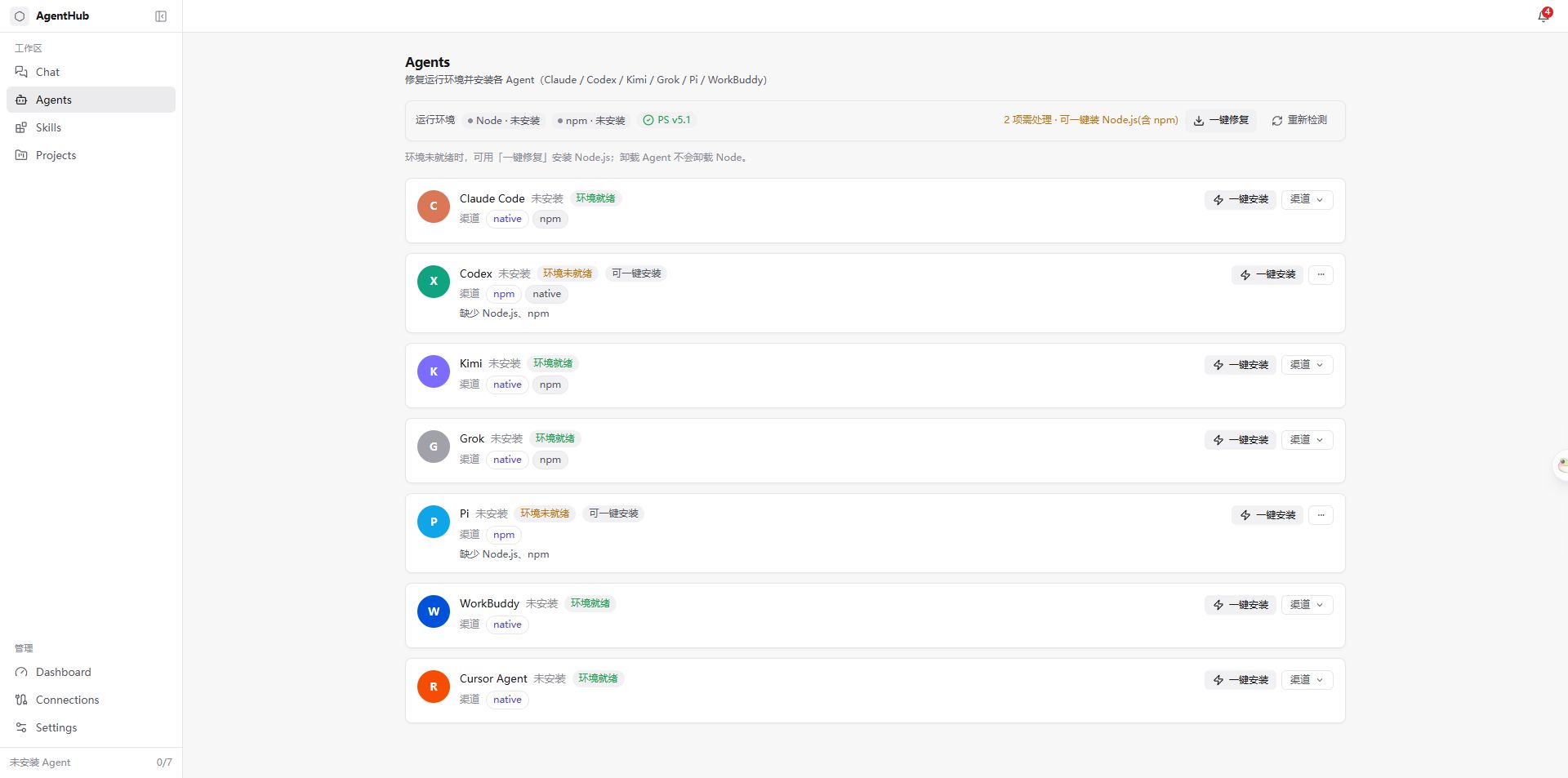This screenshot has height=778, width=1568.
Task: Open the 渠道 dropdown for Cursor Agent
Action: 1307,680
